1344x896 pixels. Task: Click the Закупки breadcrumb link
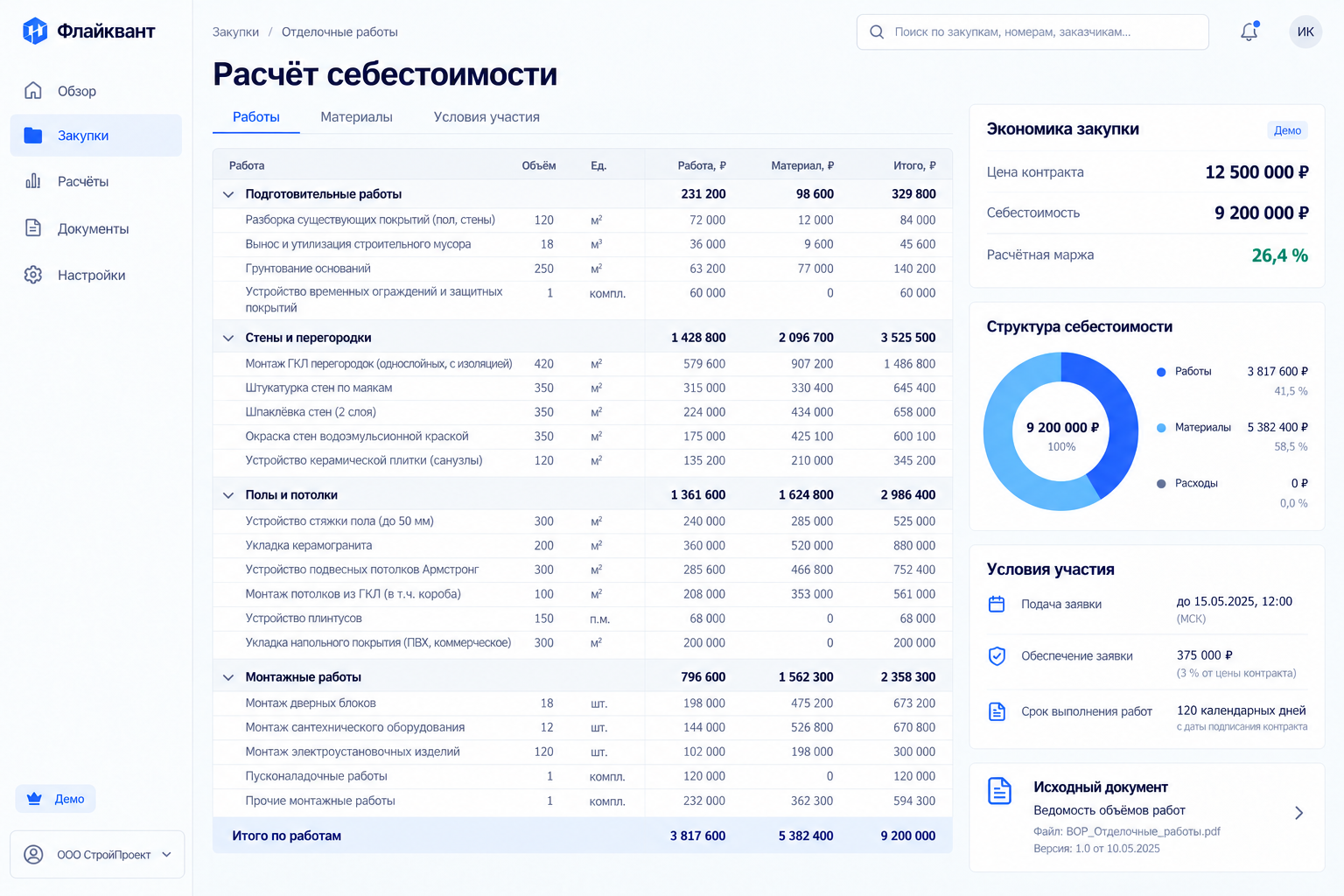235,31
